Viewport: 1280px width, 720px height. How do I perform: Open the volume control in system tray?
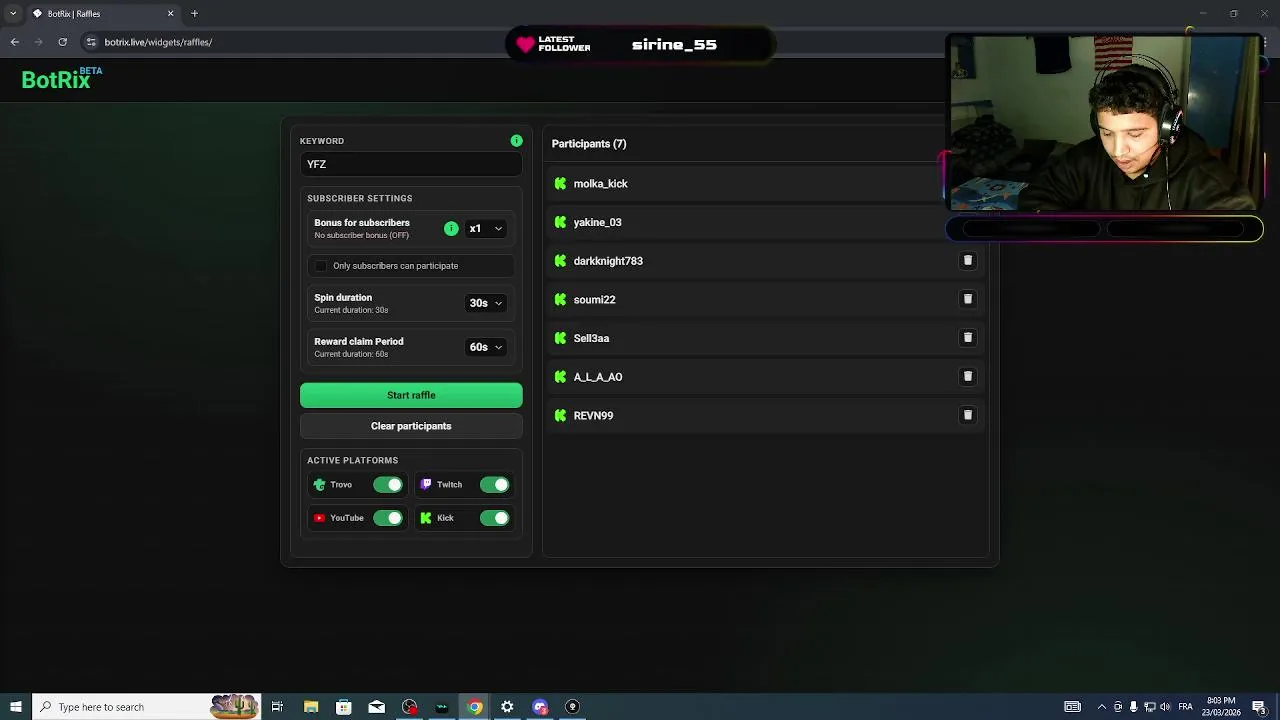(1165, 707)
